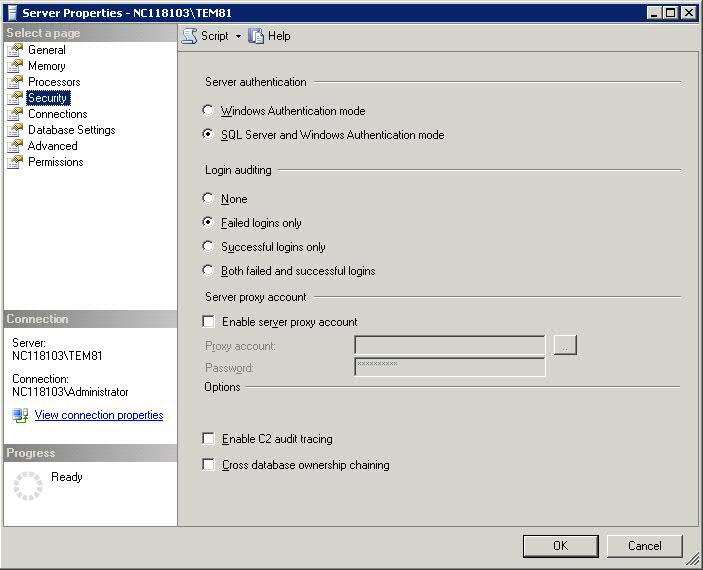Open the Script dropdown arrow

[238, 36]
